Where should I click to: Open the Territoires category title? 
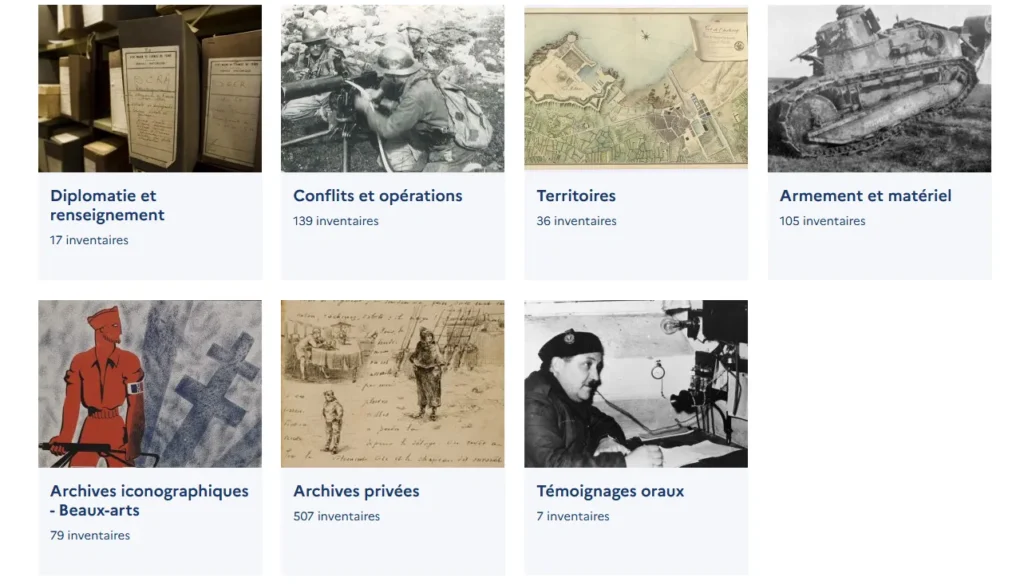coord(576,196)
